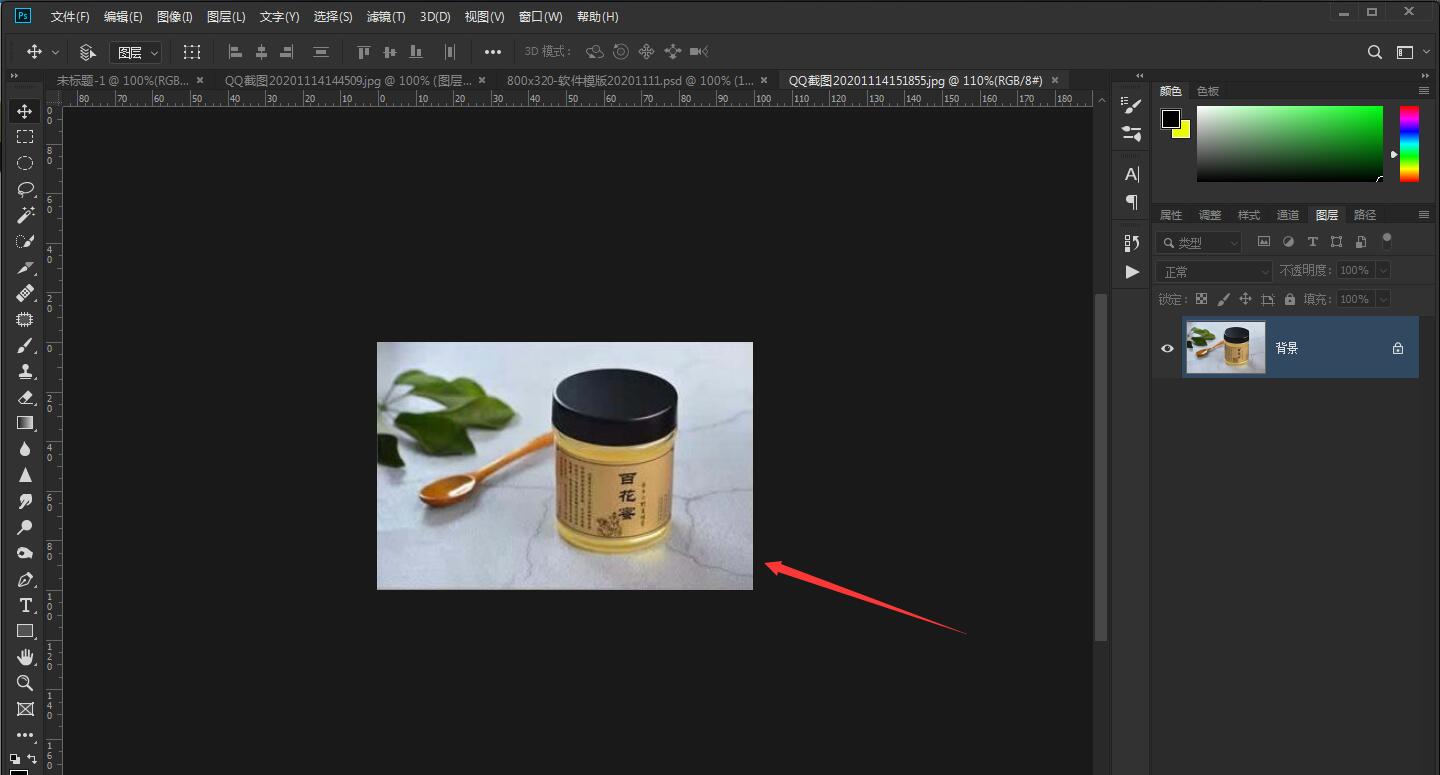The height and width of the screenshot is (775, 1440).
Task: Hide the 背景 layer with the eye toggle
Action: pyautogui.click(x=1166, y=348)
